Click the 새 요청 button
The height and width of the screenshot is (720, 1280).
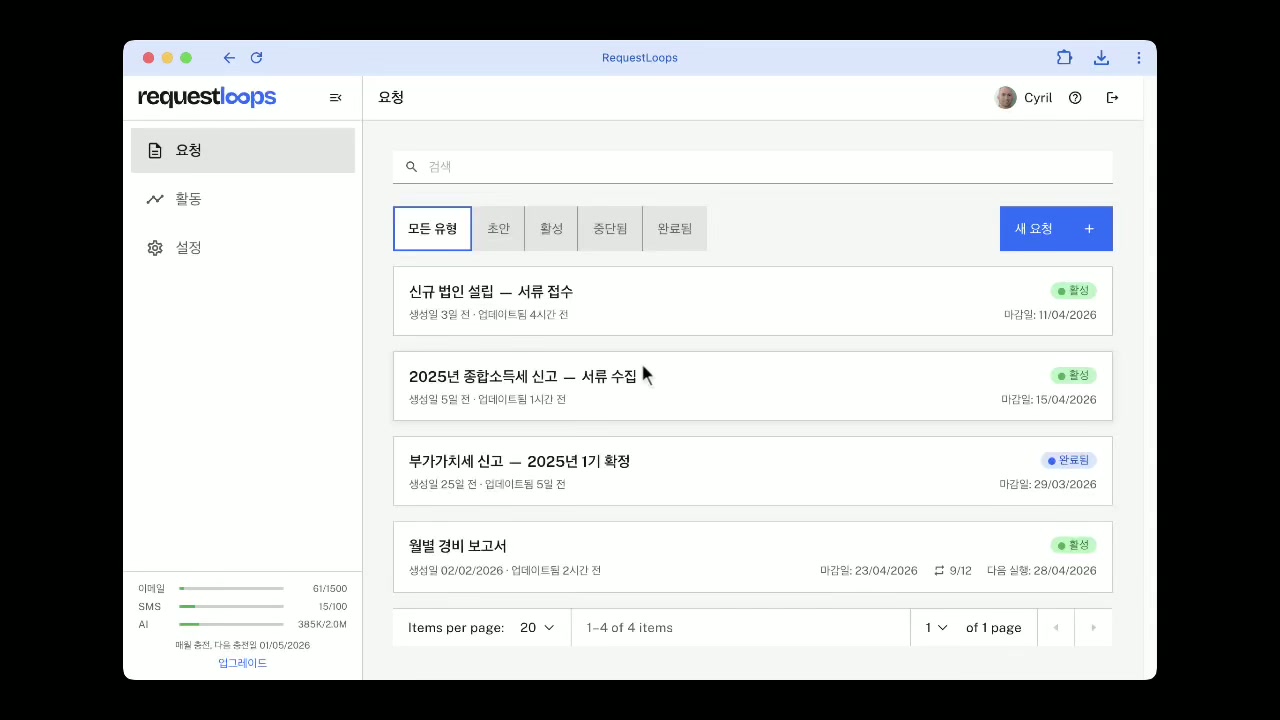click(x=1055, y=229)
